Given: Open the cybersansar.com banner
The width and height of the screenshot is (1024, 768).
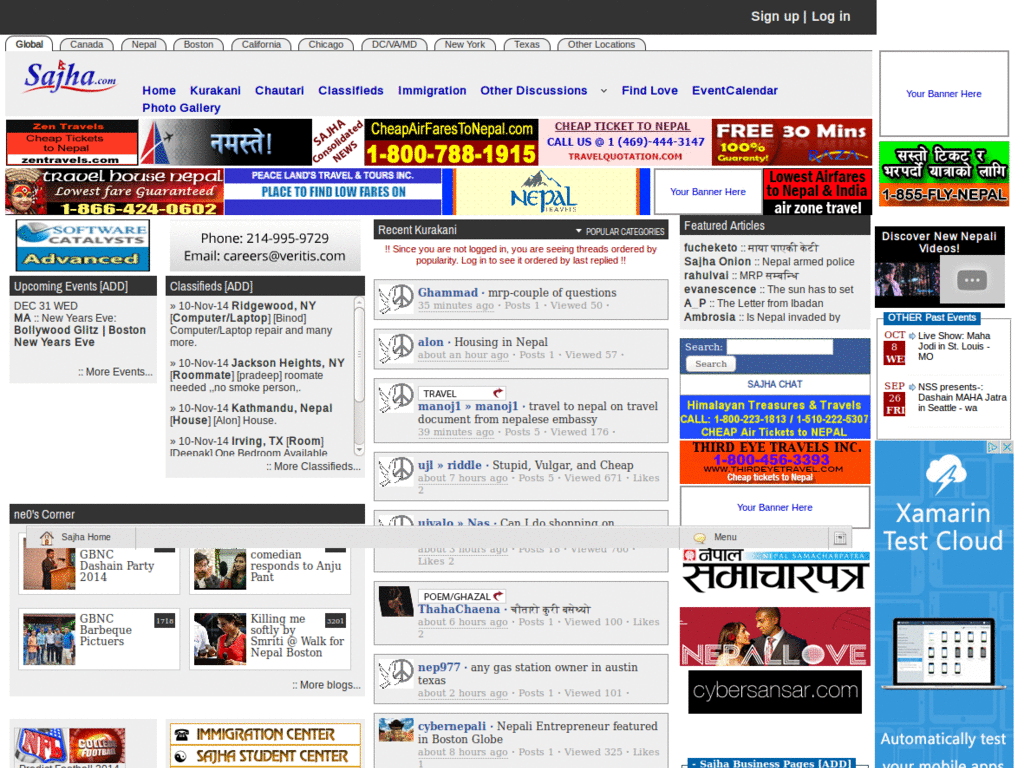Looking at the screenshot, I should pos(775,691).
